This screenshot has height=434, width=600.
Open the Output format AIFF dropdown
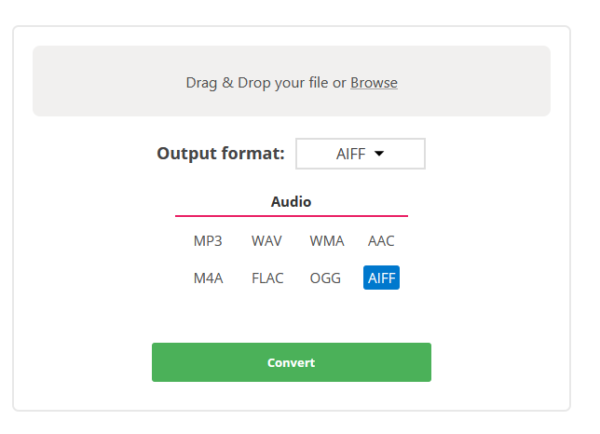point(360,153)
